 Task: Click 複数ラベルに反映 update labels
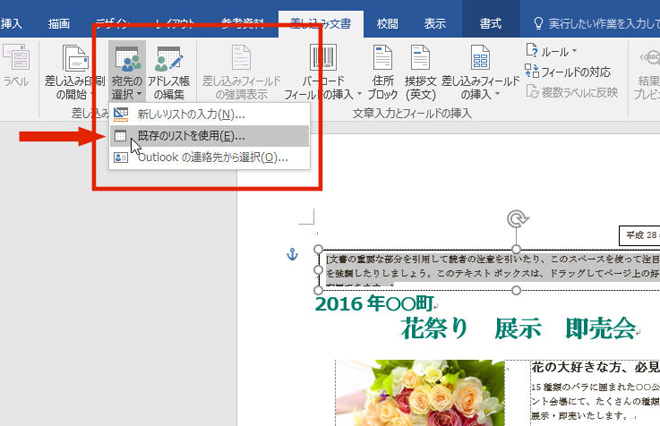(x=572, y=92)
